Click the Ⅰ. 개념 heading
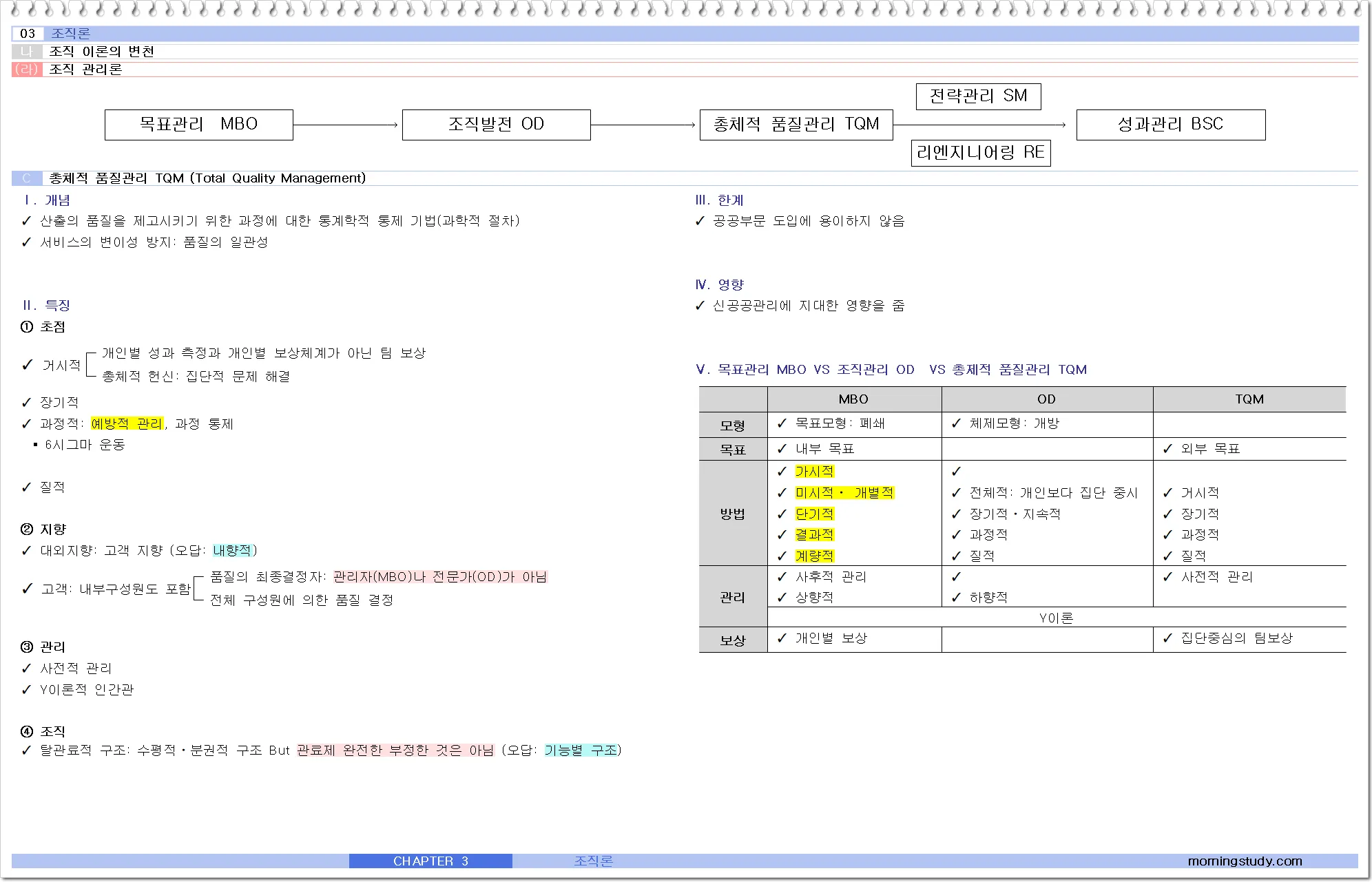Viewport: 1372px width, 882px height. pos(47,200)
